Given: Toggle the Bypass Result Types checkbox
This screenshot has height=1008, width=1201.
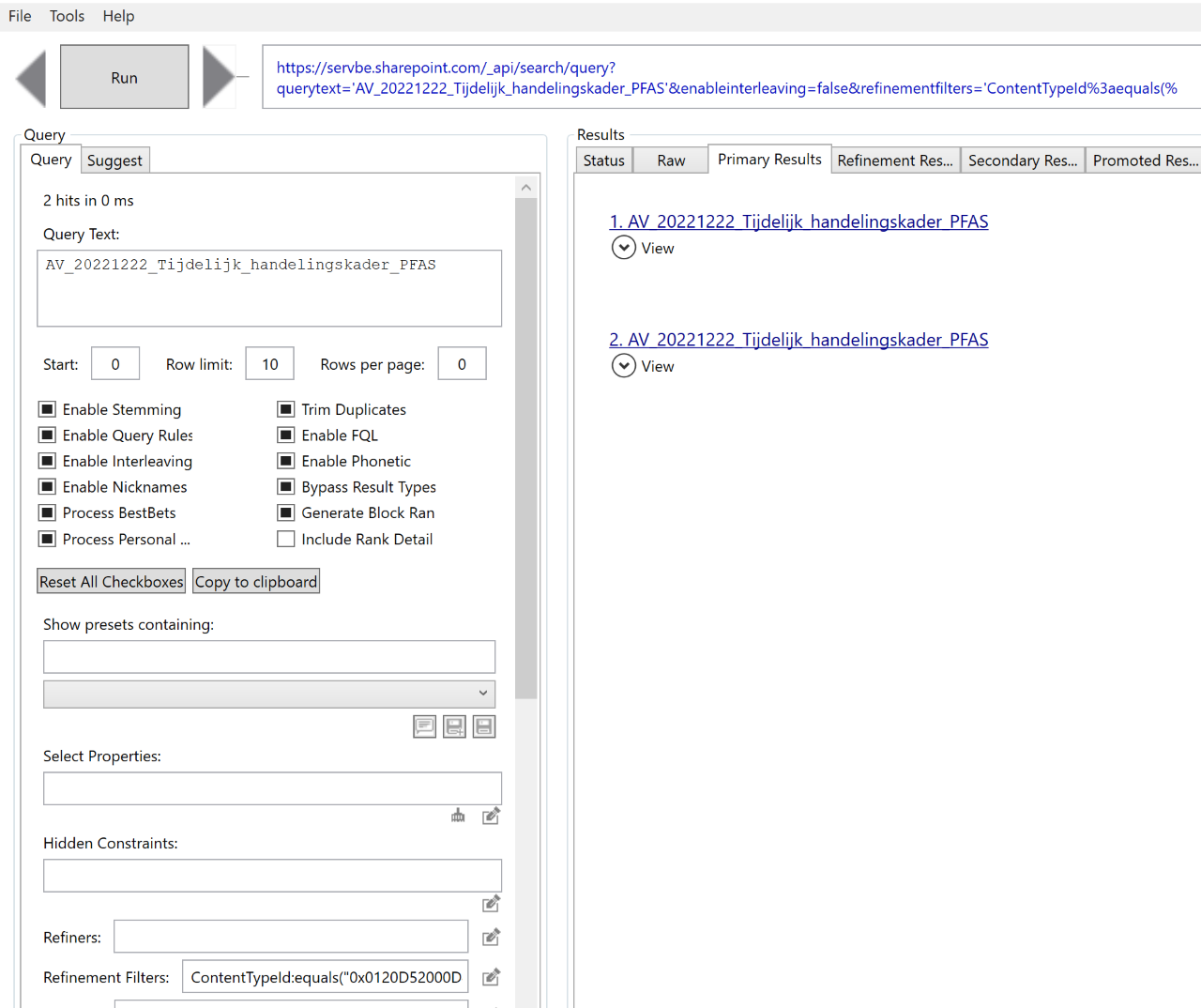Looking at the screenshot, I should 286,486.
